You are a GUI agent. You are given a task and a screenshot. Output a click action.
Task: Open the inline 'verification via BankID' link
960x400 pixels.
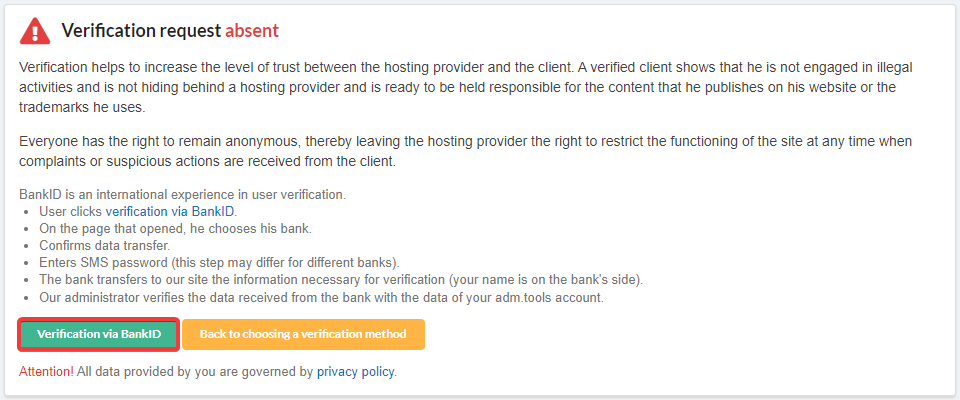pyautogui.click(x=169, y=212)
